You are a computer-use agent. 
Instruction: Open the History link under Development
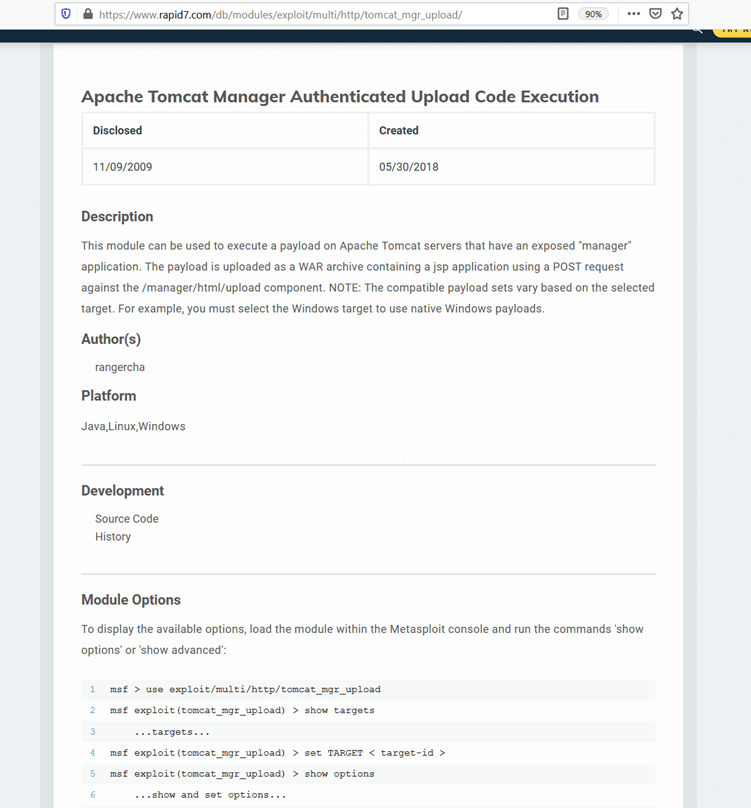113,537
